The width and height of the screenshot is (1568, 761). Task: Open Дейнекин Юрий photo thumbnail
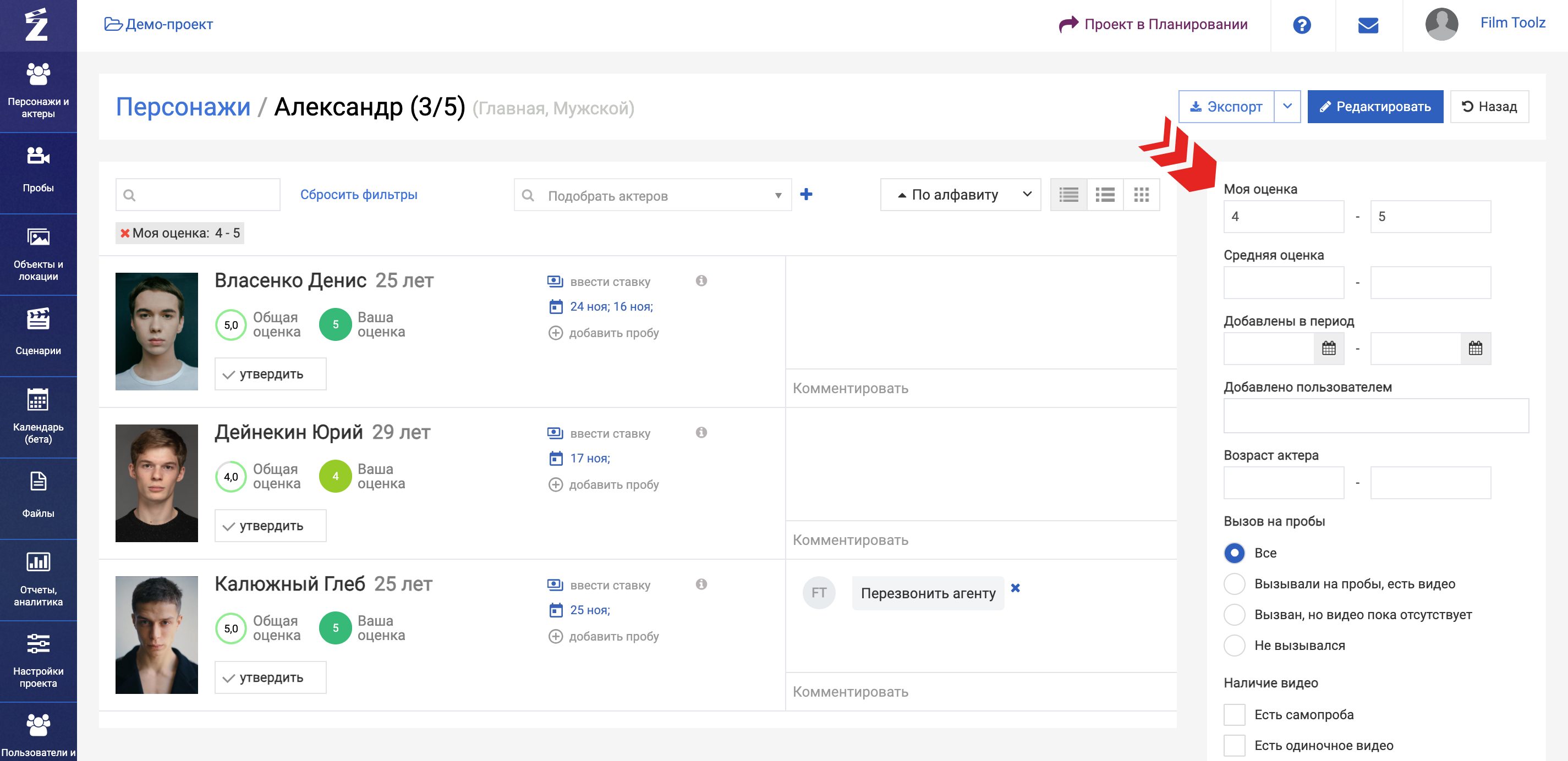[156, 483]
